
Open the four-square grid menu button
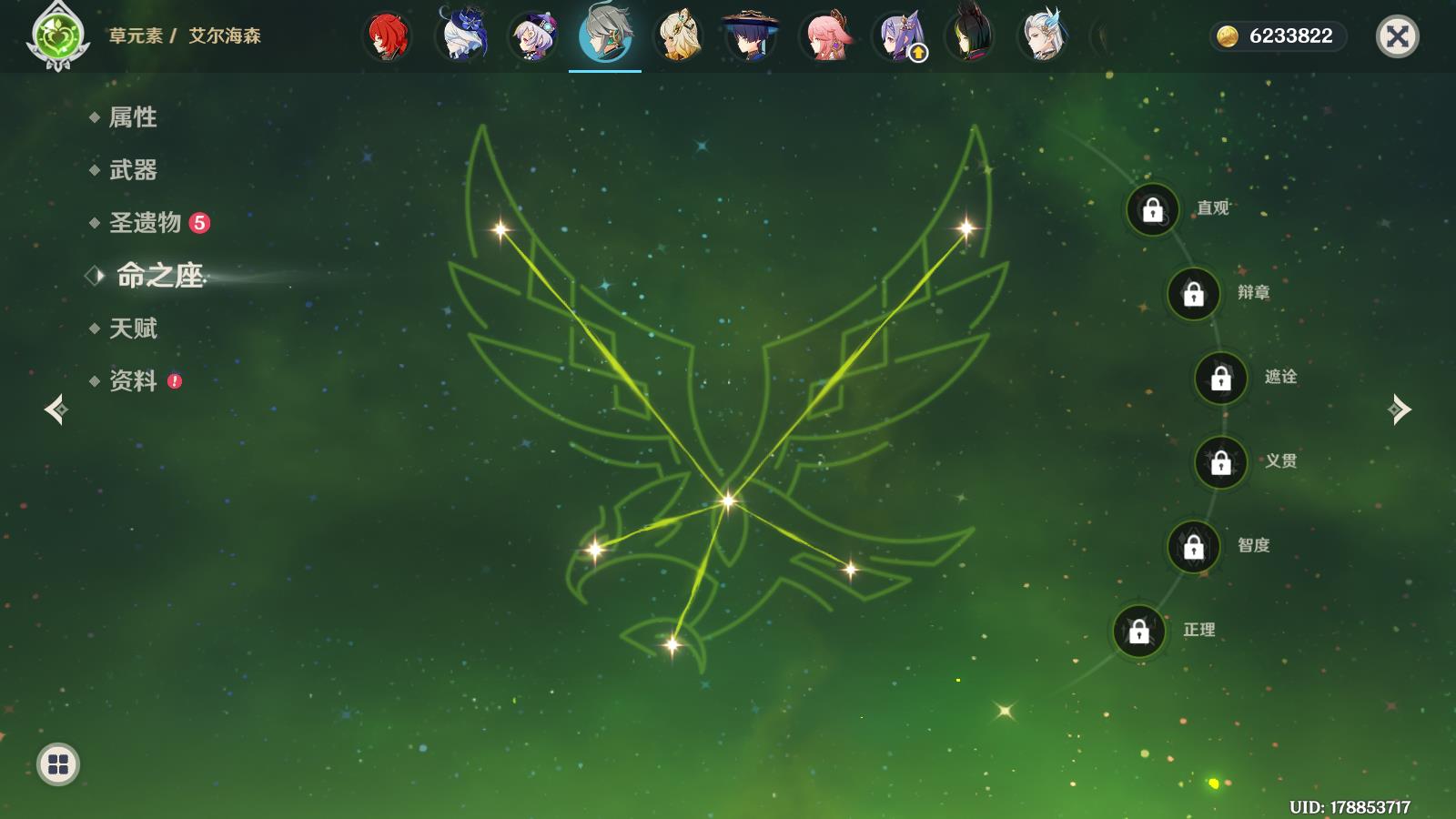pos(58,764)
